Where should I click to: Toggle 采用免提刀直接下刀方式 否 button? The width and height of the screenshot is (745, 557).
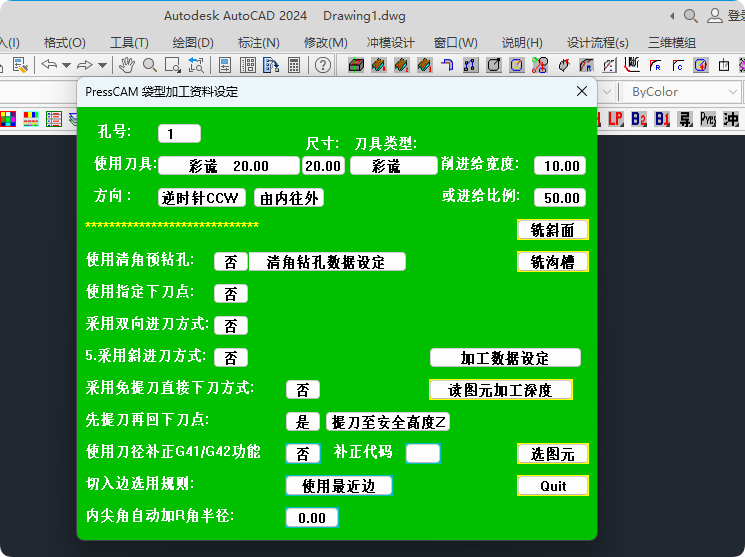coord(303,390)
